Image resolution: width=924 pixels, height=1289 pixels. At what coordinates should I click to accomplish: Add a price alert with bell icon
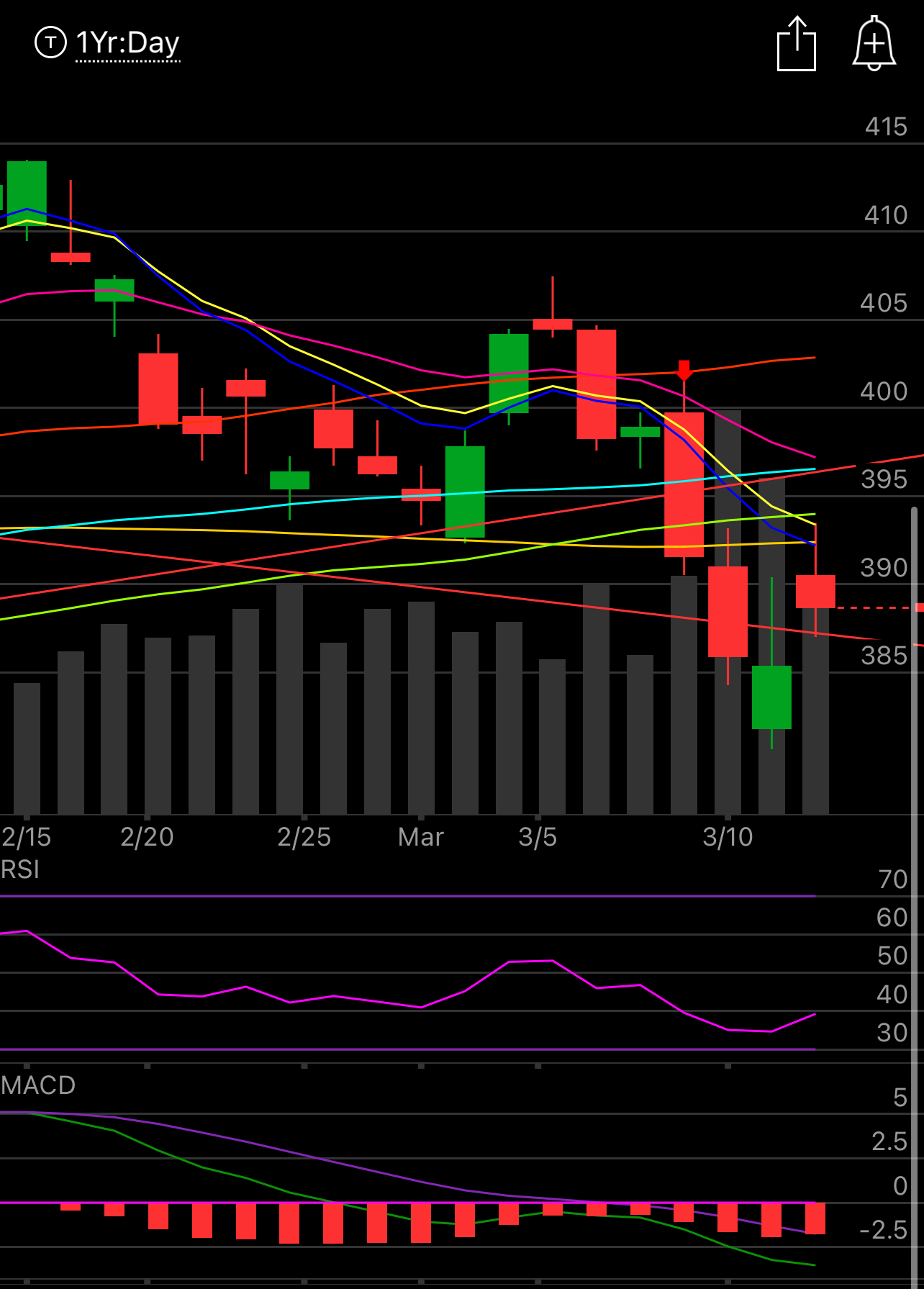click(874, 43)
